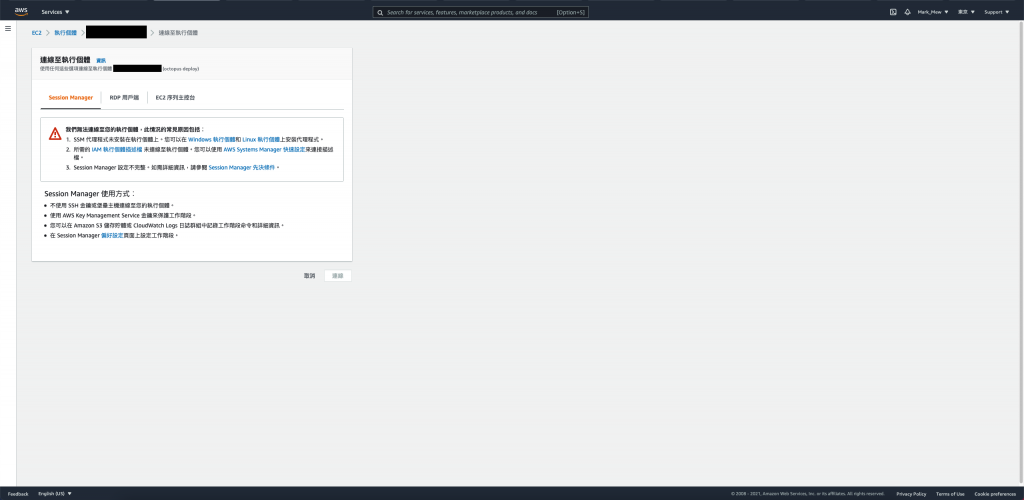1024x500 pixels.
Task: Expand the Support menu
Action: [x=997, y=12]
